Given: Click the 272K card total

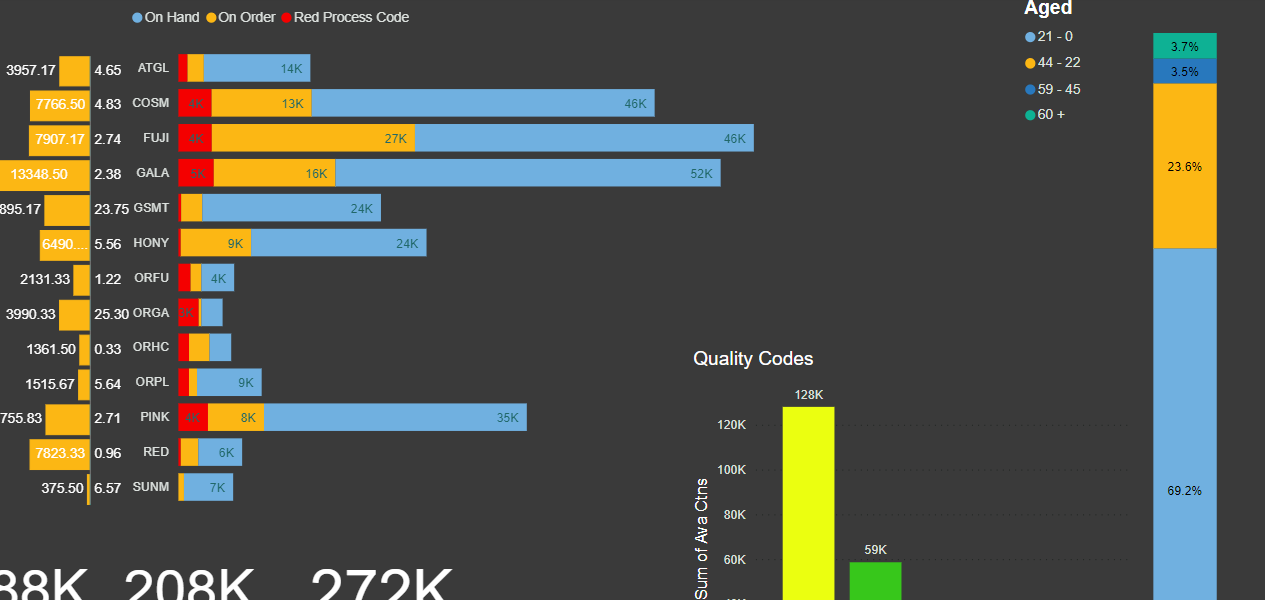Looking at the screenshot, I should click(x=382, y=585).
